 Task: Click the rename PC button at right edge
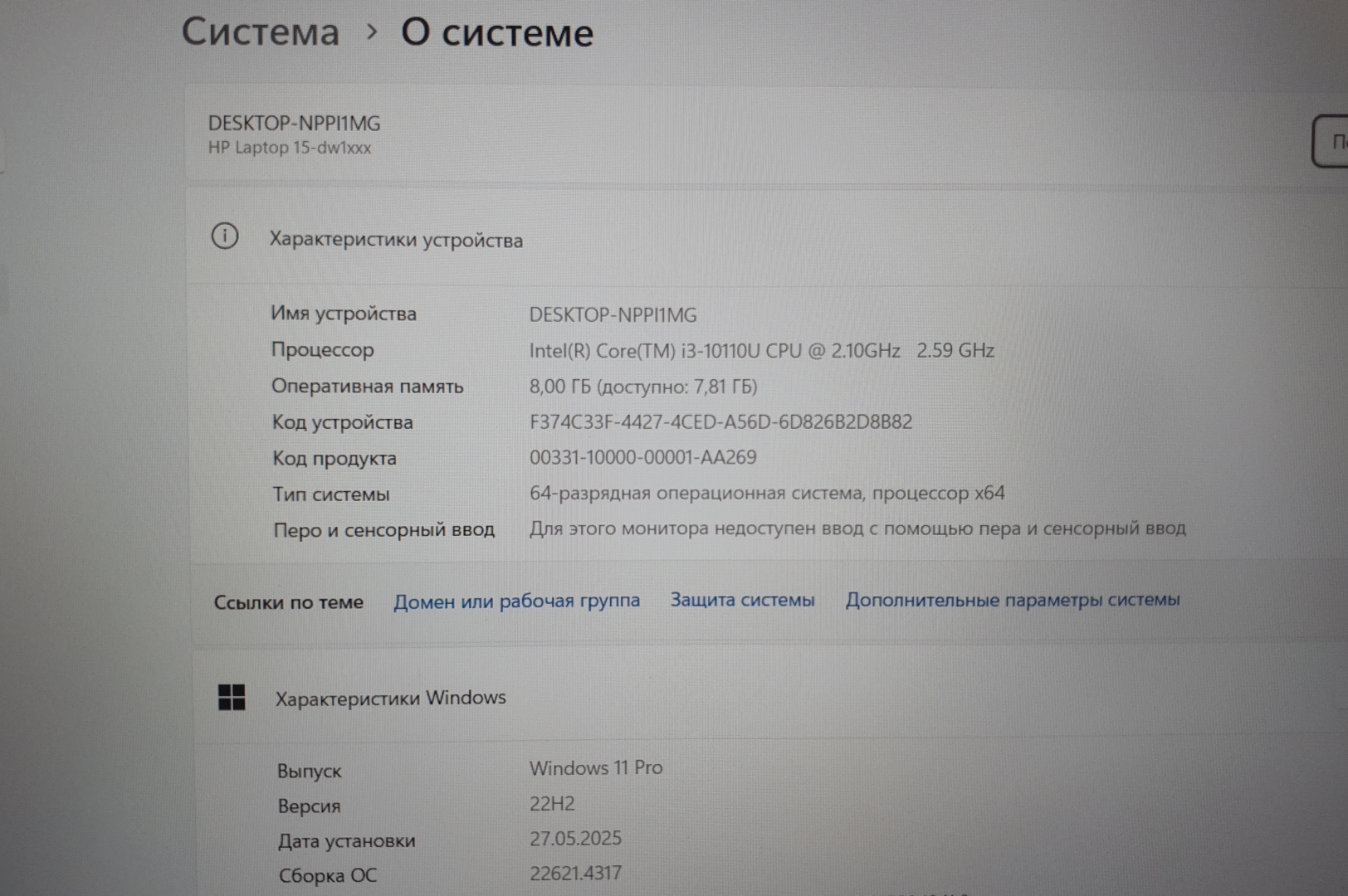pos(1331,142)
